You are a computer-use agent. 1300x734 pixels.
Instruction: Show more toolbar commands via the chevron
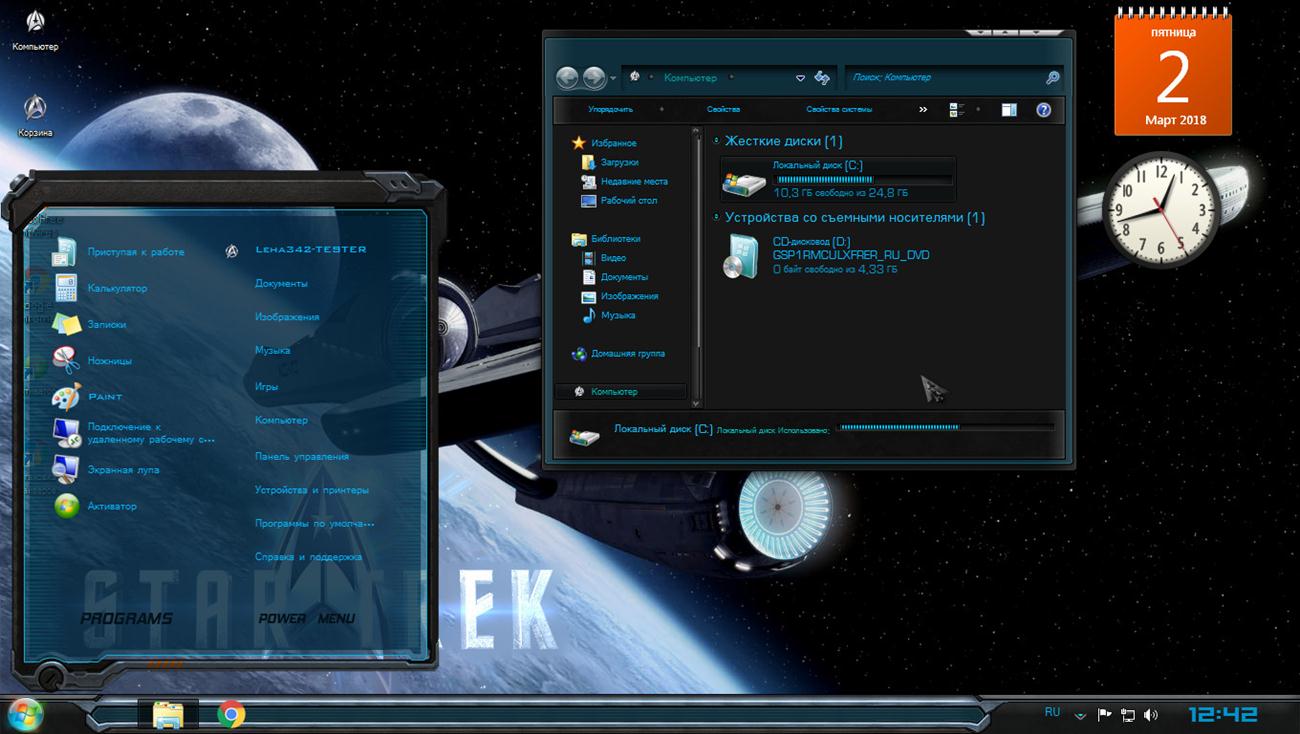coord(923,109)
